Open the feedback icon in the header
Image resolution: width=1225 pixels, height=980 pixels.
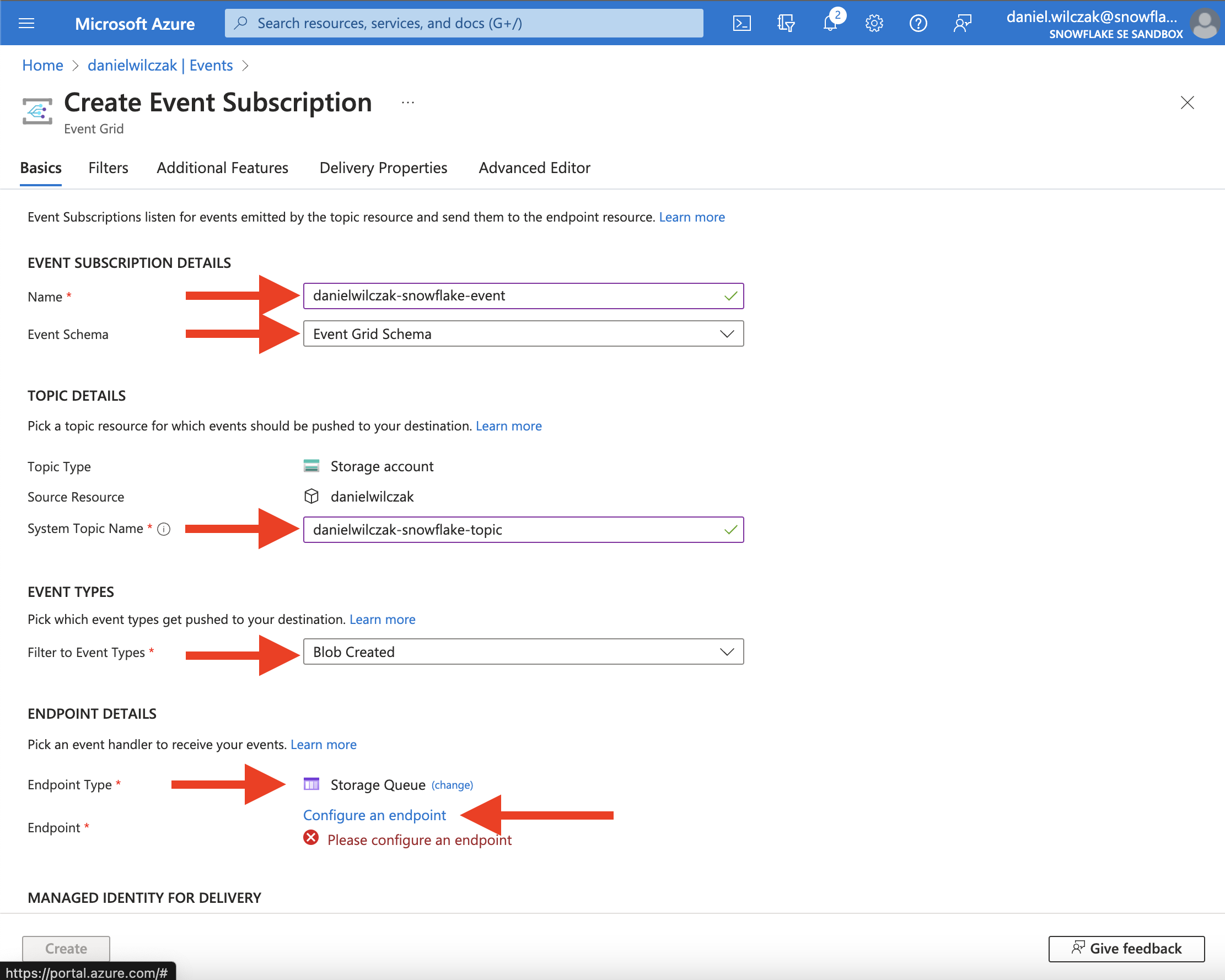[x=963, y=23]
